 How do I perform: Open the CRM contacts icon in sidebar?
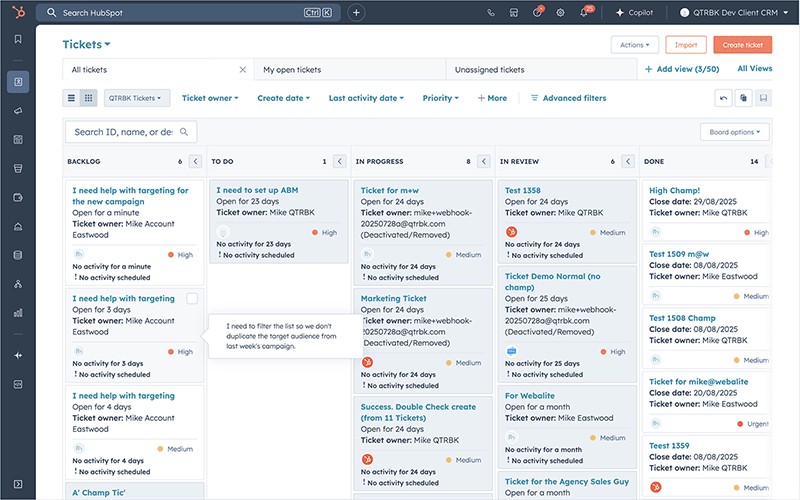coord(18,82)
